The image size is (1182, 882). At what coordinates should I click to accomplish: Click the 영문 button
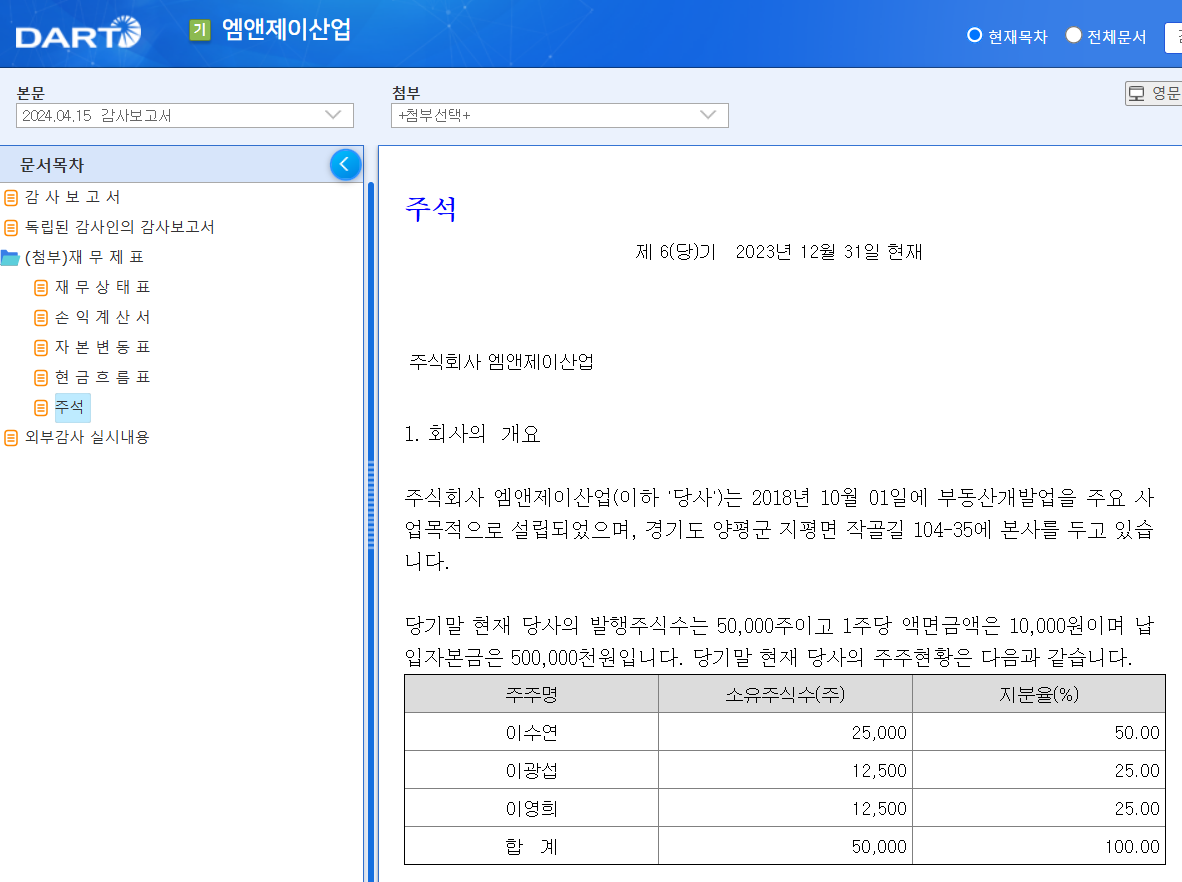click(1154, 93)
